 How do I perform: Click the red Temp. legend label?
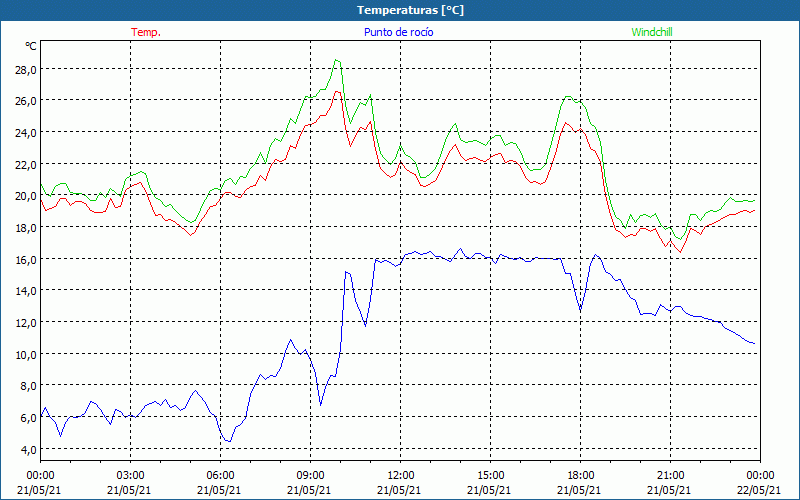(146, 32)
